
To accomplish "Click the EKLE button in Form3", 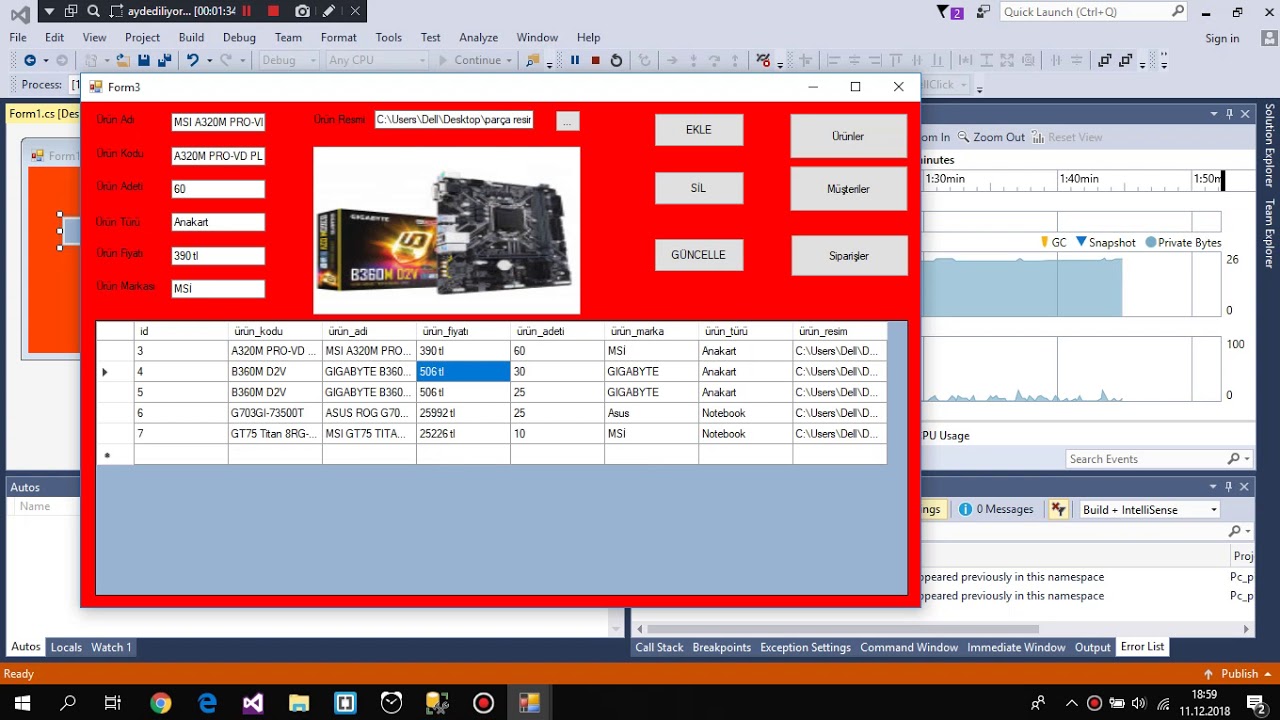I will pyautogui.click(x=699, y=130).
